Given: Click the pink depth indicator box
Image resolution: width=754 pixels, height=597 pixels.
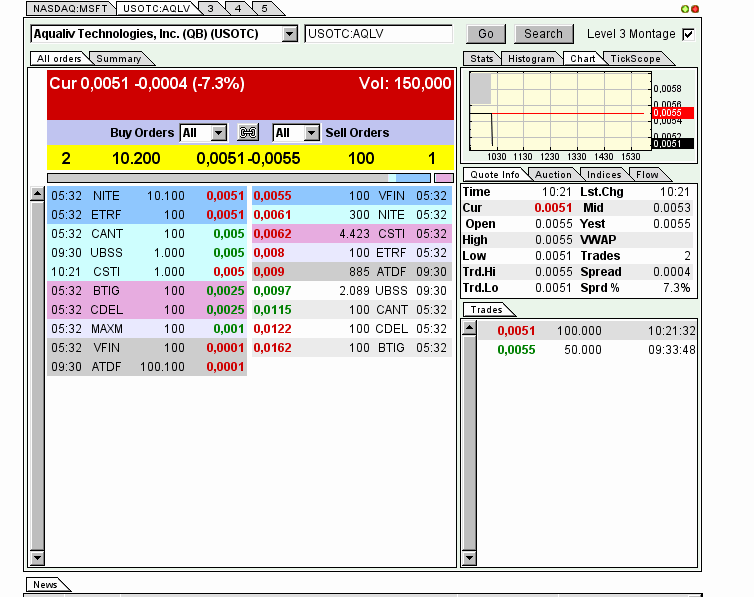Looking at the screenshot, I should (x=444, y=178).
